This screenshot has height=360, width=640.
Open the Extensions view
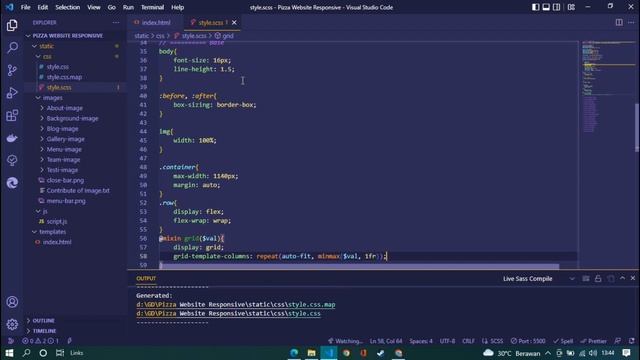pyautogui.click(x=12, y=116)
